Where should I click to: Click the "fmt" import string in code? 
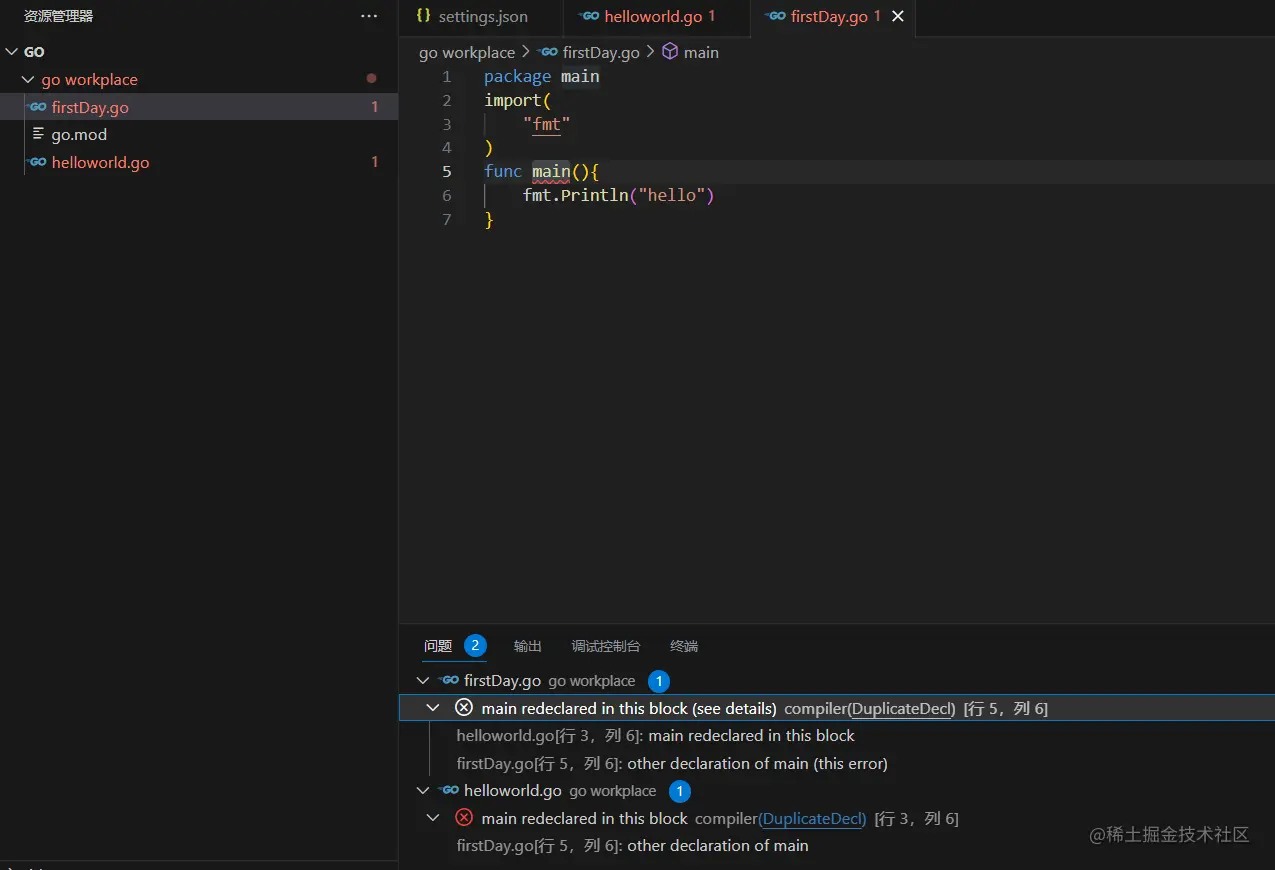[547, 124]
